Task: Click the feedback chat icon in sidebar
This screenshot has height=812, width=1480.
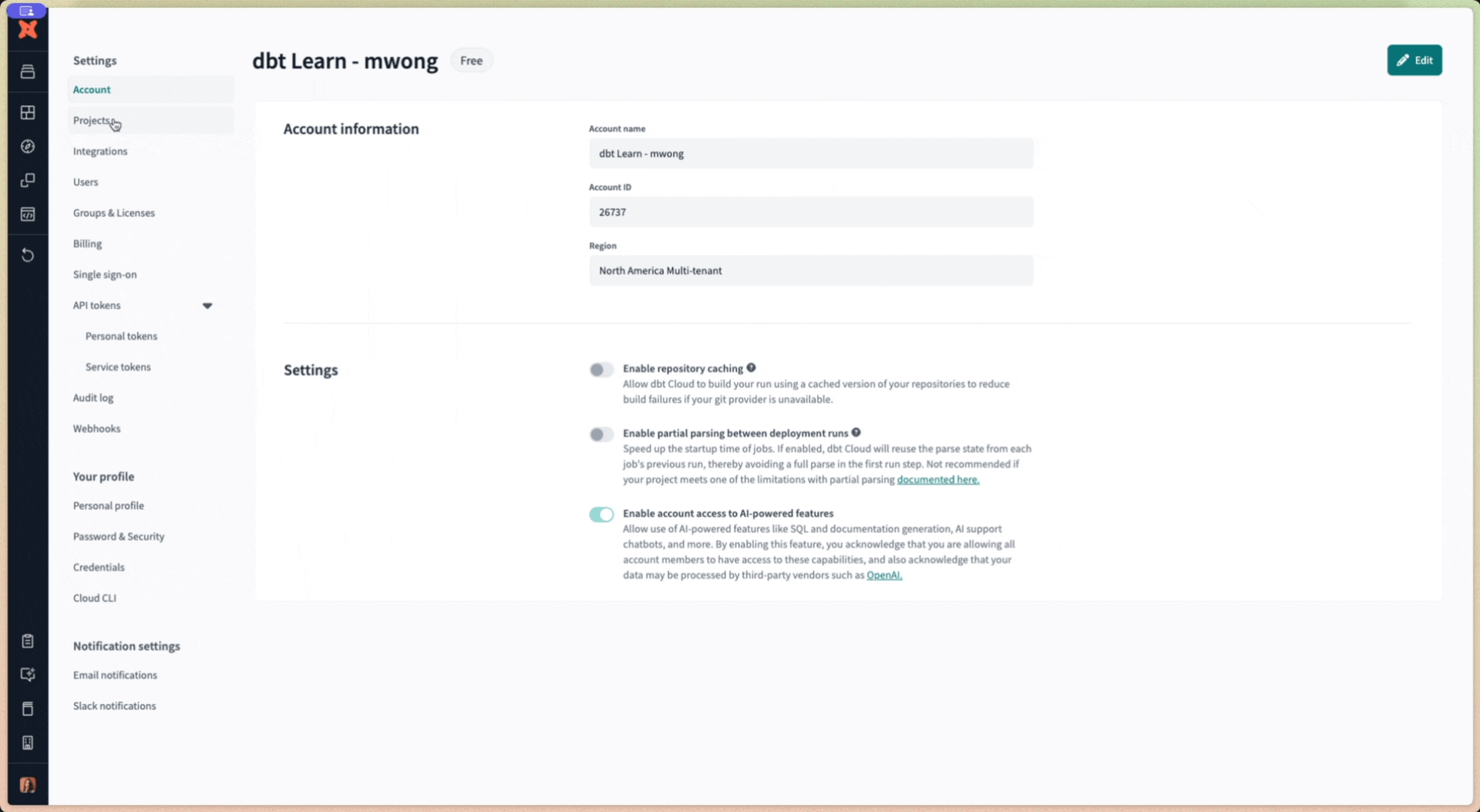Action: click(28, 674)
